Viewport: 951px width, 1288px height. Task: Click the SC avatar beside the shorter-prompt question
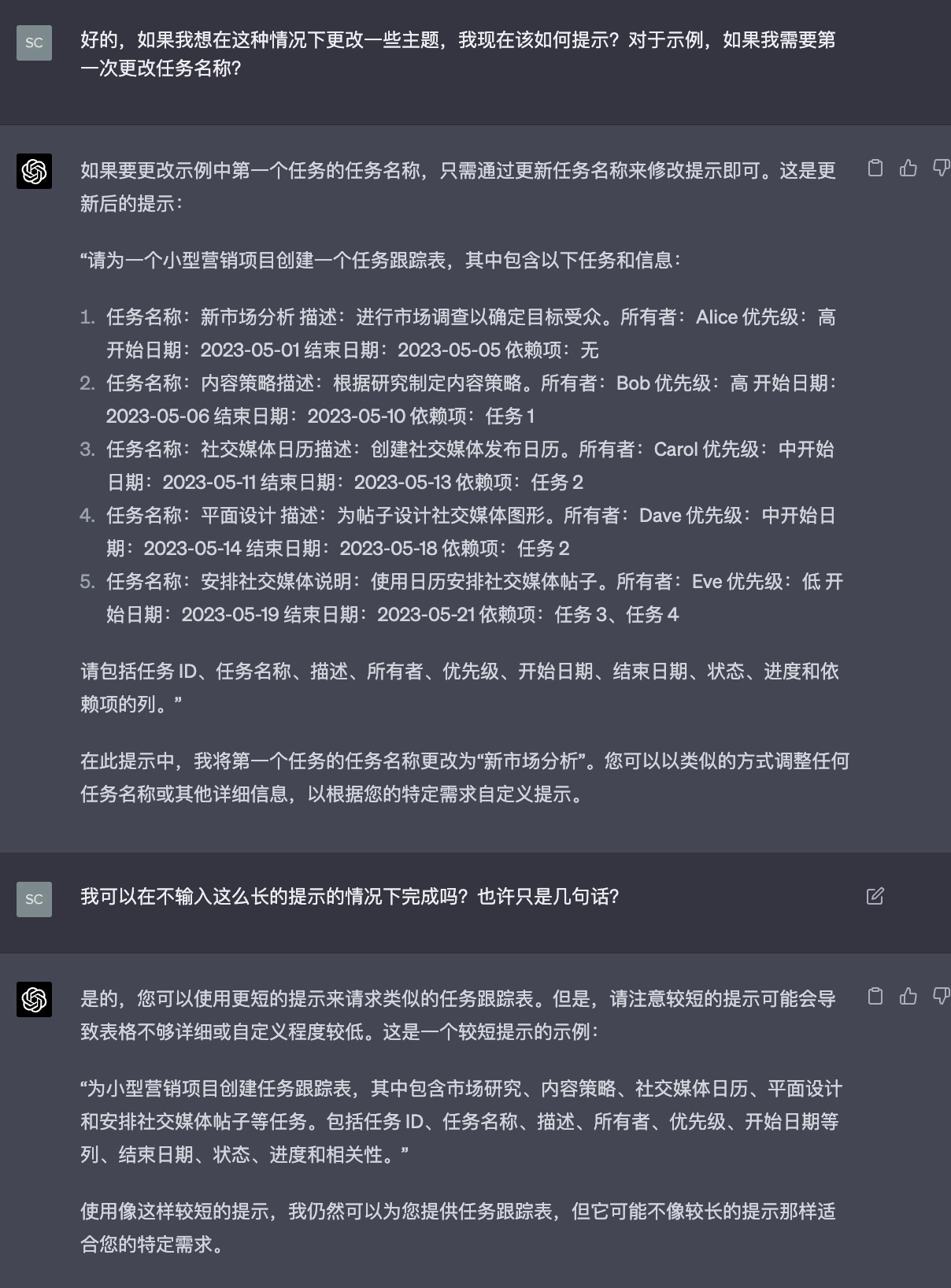coord(34,899)
